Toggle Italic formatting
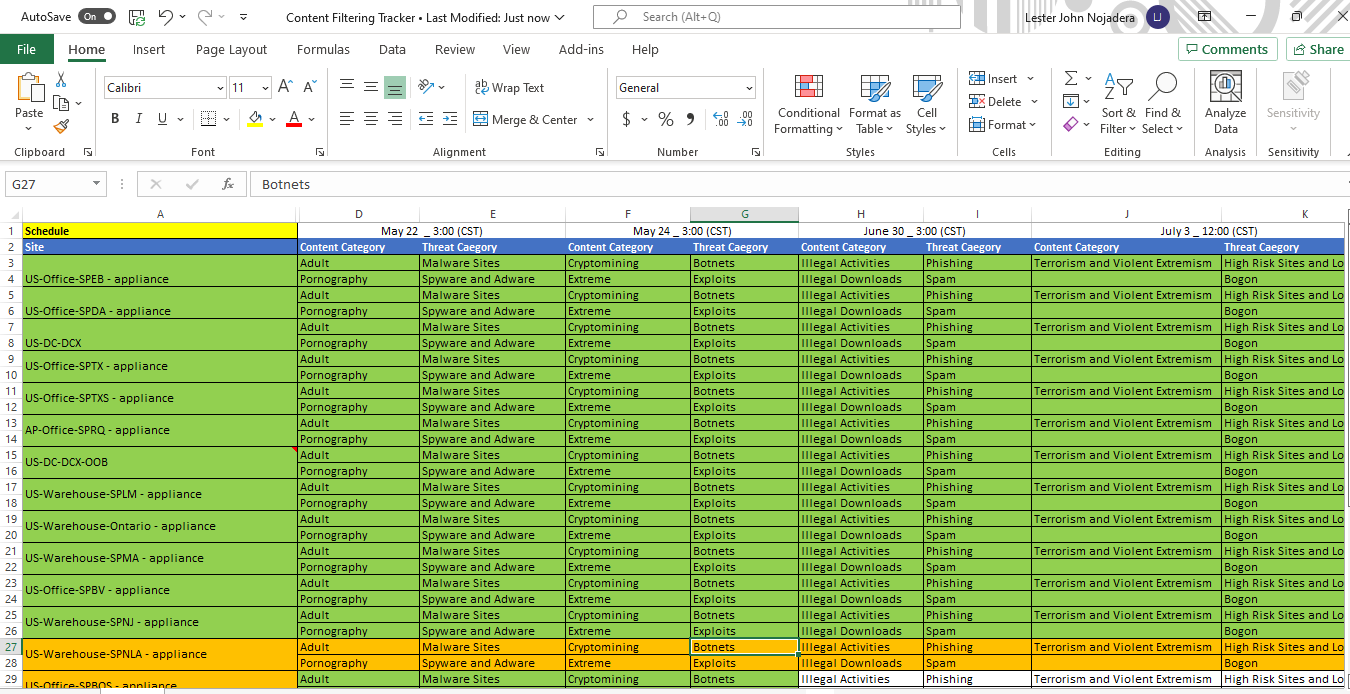The width and height of the screenshot is (1350, 694). pyautogui.click(x=138, y=119)
